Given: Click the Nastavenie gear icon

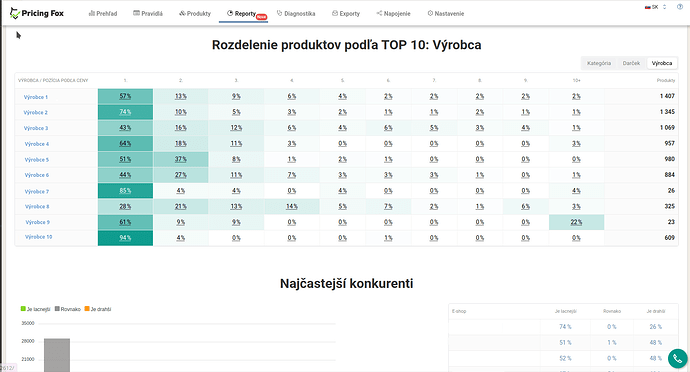Looking at the screenshot, I should click(x=430, y=14).
